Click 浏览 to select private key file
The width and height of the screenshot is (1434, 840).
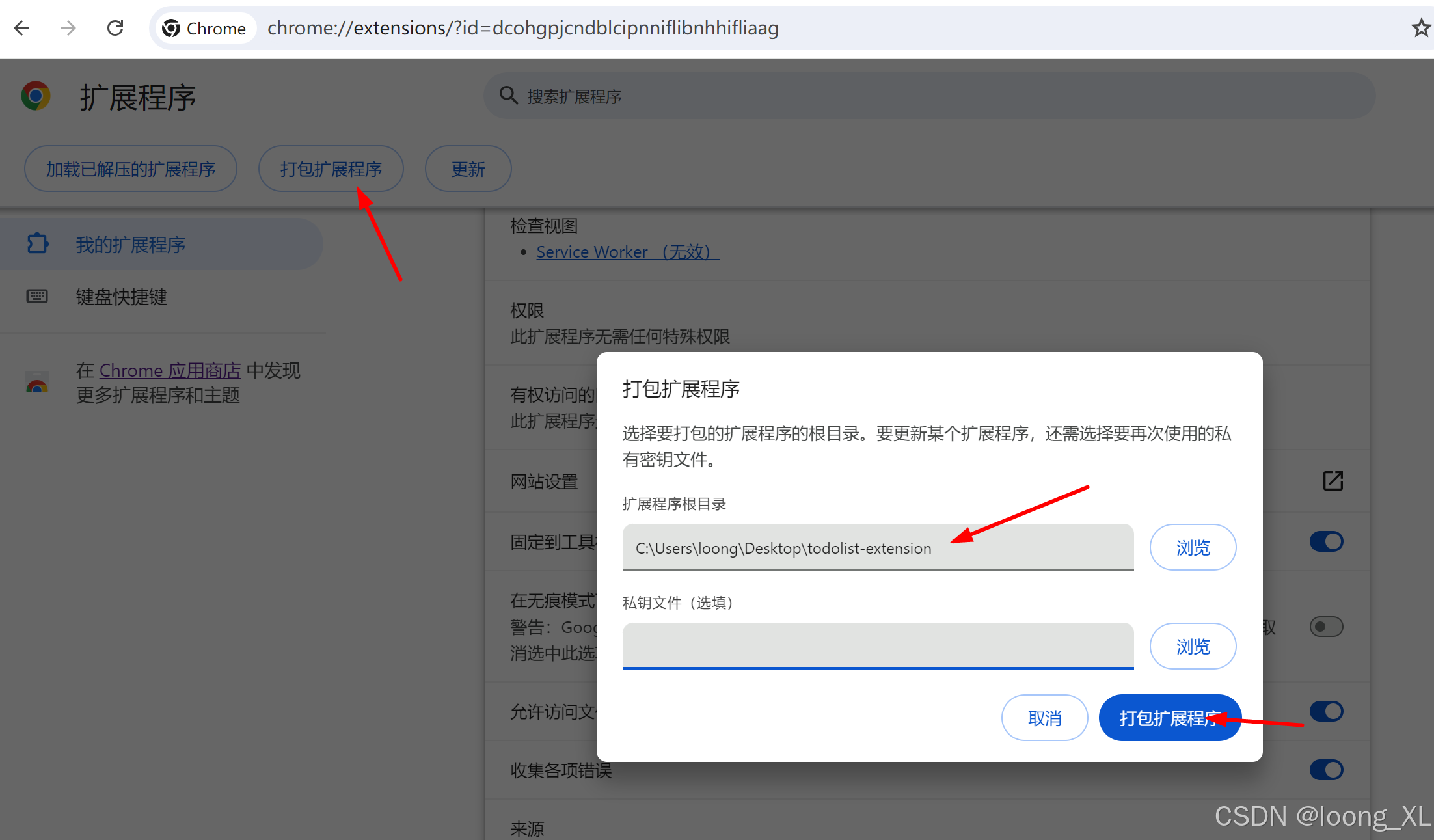(x=1192, y=645)
